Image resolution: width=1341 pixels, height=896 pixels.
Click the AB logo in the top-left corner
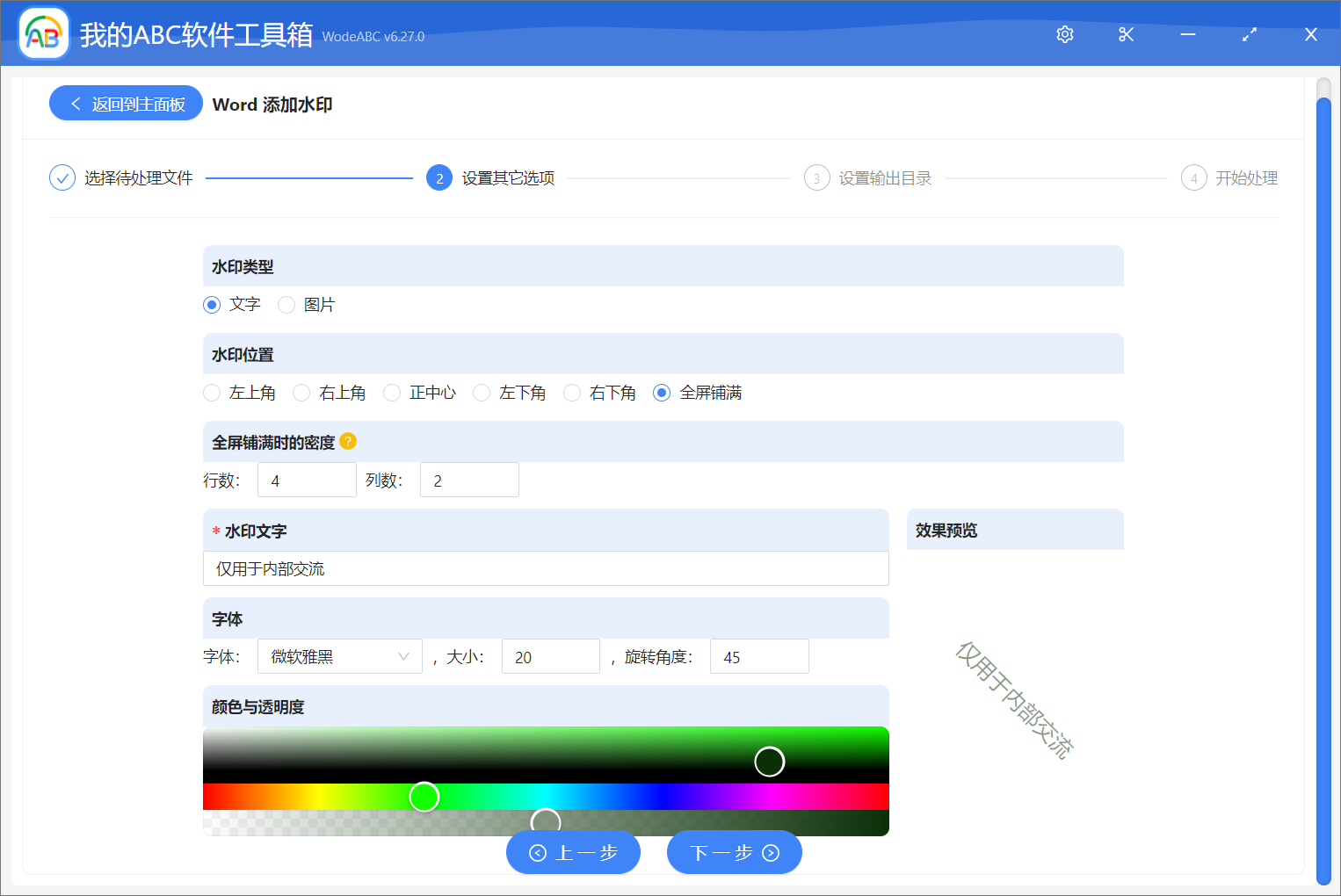coord(43,33)
